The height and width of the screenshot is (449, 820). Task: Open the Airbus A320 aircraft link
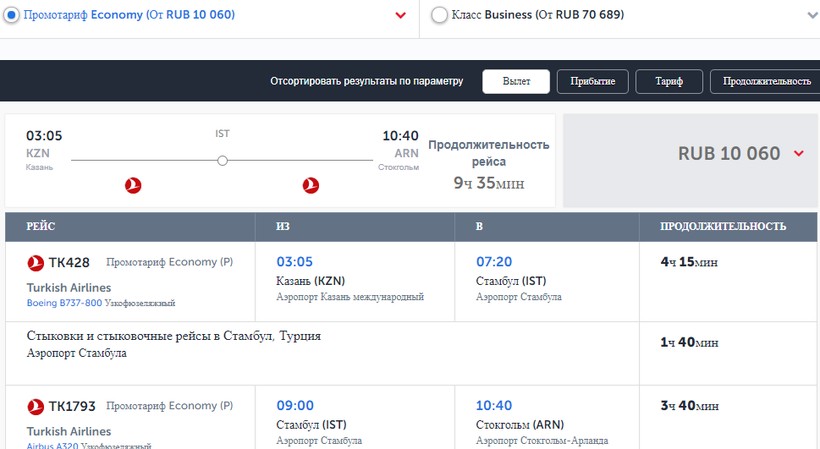tap(52, 444)
